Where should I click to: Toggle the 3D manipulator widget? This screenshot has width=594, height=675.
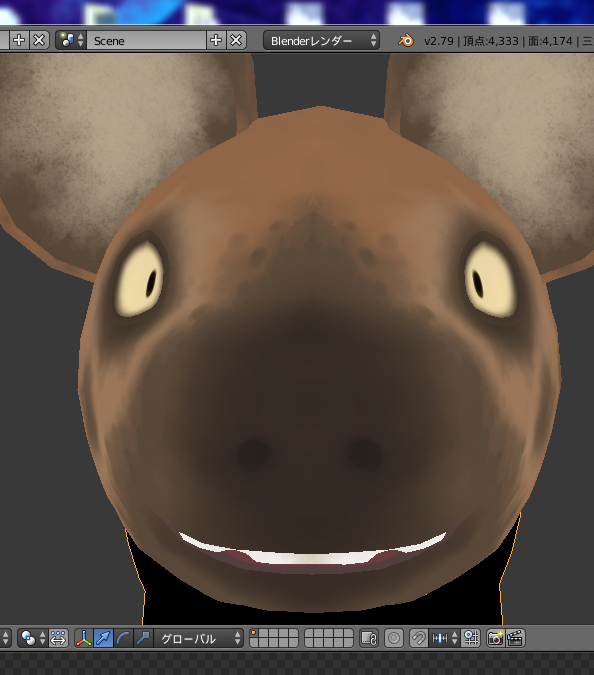(x=84, y=638)
